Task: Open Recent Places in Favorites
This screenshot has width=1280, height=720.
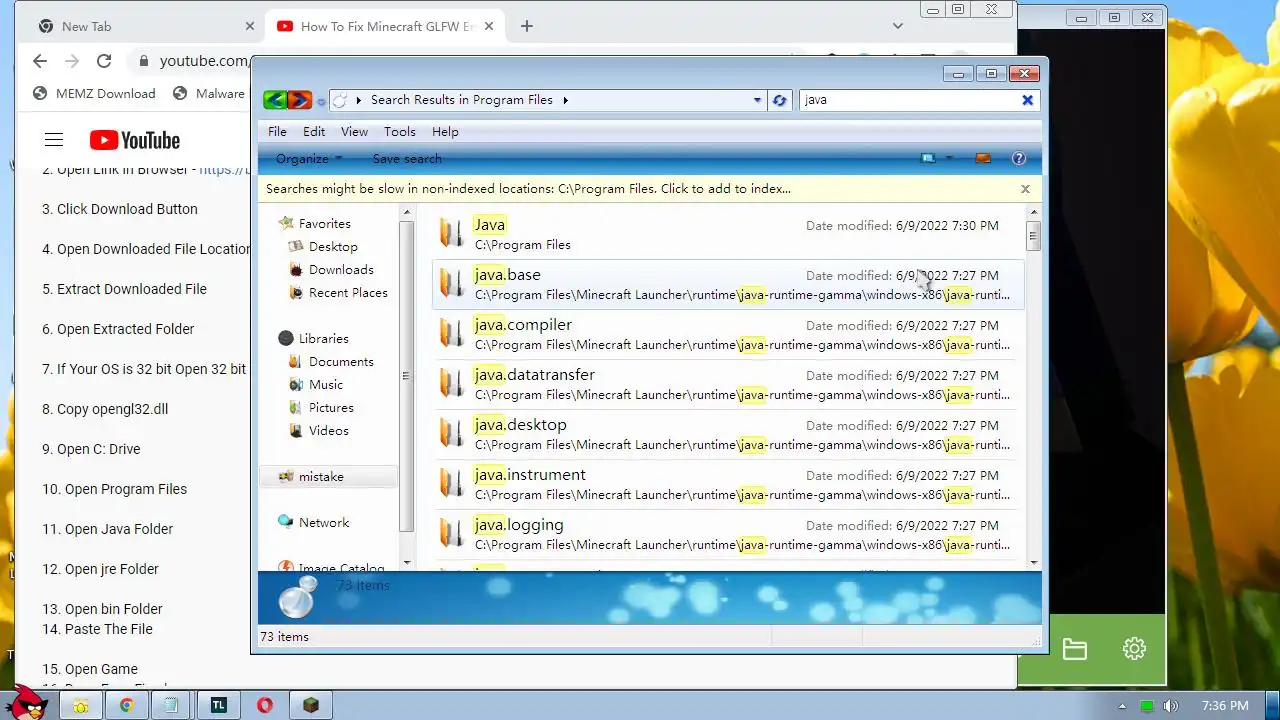Action: pos(348,293)
